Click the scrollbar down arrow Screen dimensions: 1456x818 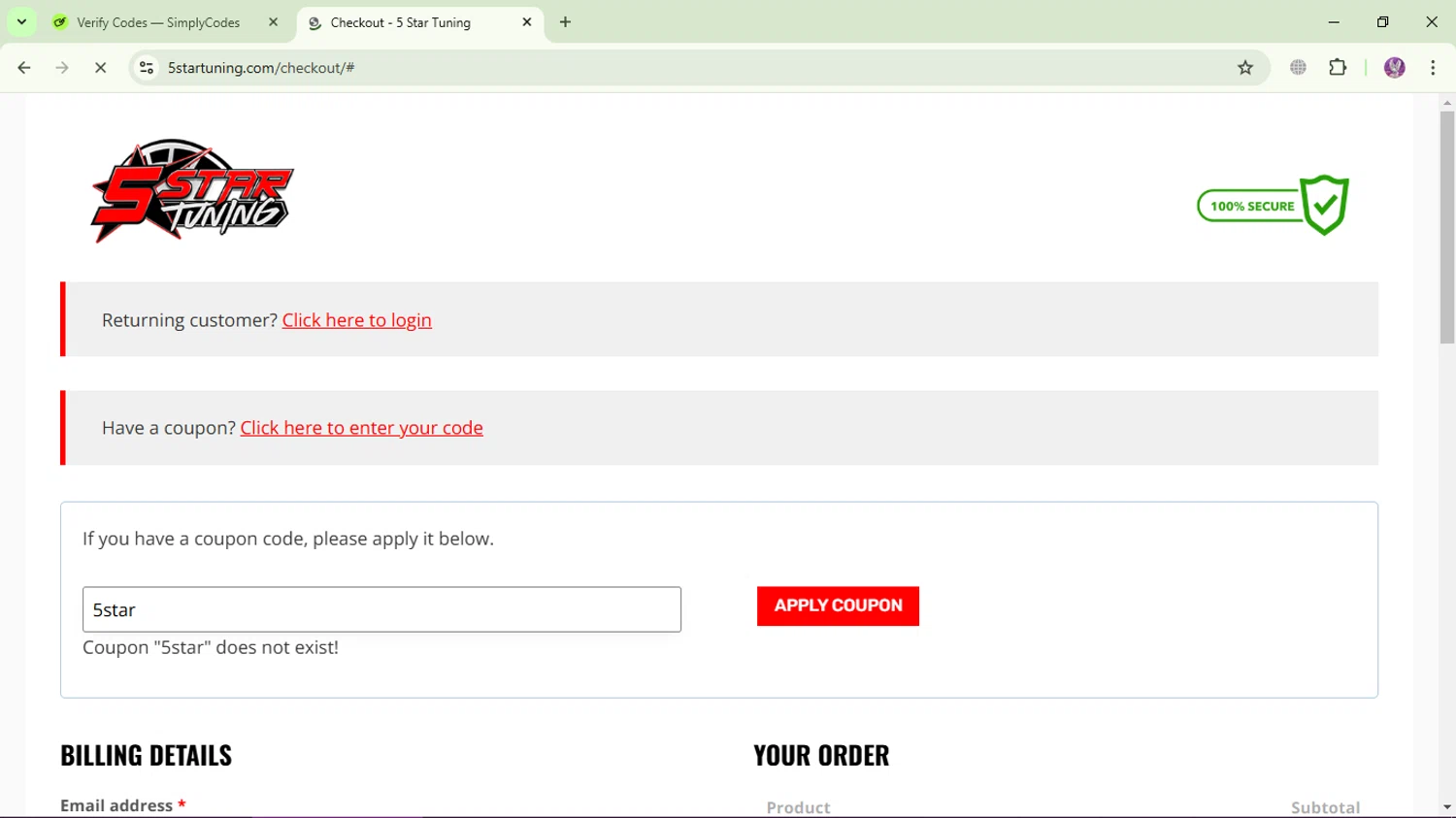tap(1447, 807)
